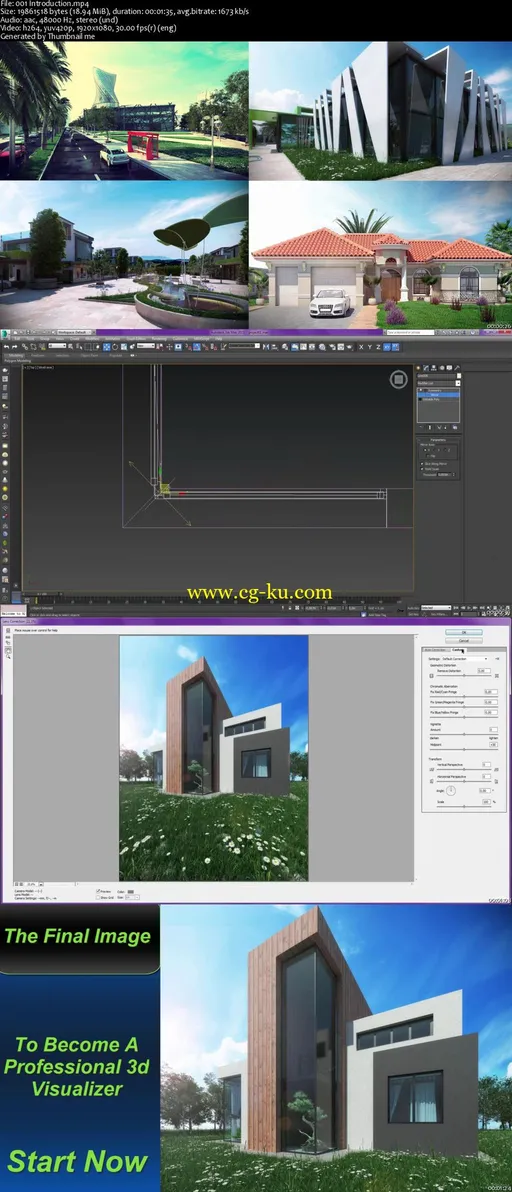512x1192 pixels.
Task: Switch to the Populate ribbon tab
Action: (x=115, y=355)
